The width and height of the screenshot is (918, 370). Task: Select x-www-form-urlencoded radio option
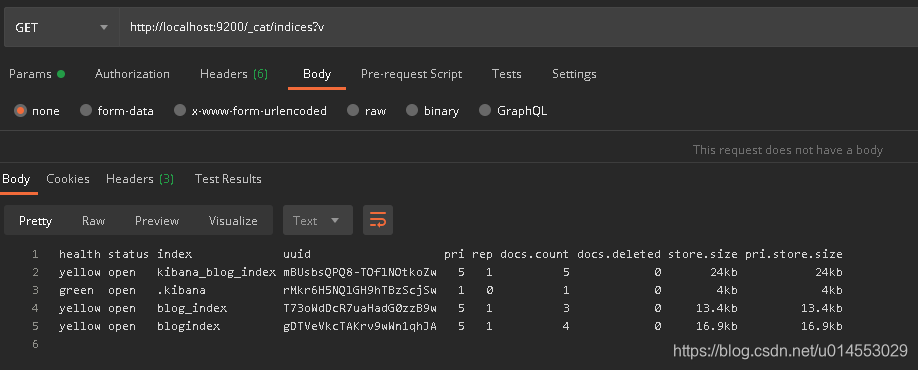[180, 111]
